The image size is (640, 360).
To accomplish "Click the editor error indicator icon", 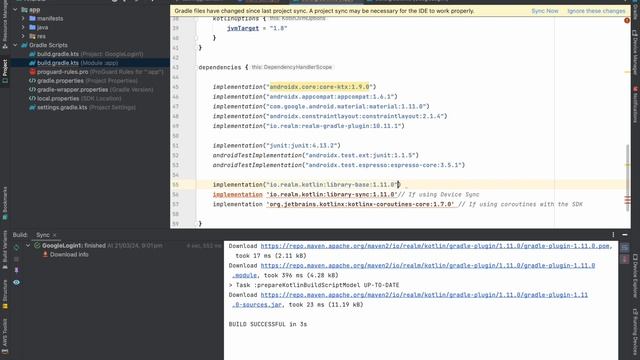I will (x=627, y=20).
